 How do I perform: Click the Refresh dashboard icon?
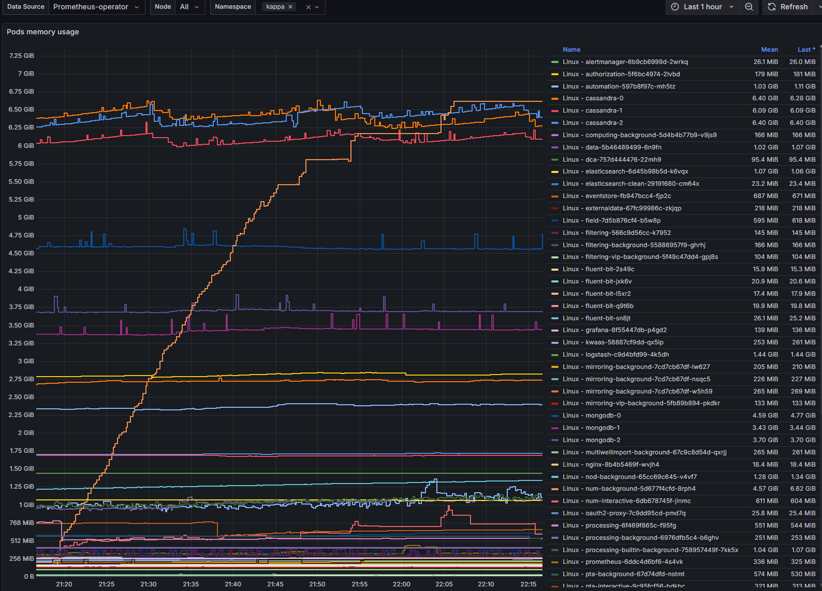[772, 7]
